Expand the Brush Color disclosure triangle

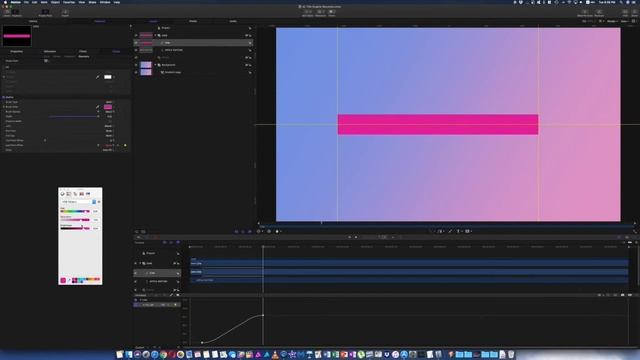pos(4,107)
